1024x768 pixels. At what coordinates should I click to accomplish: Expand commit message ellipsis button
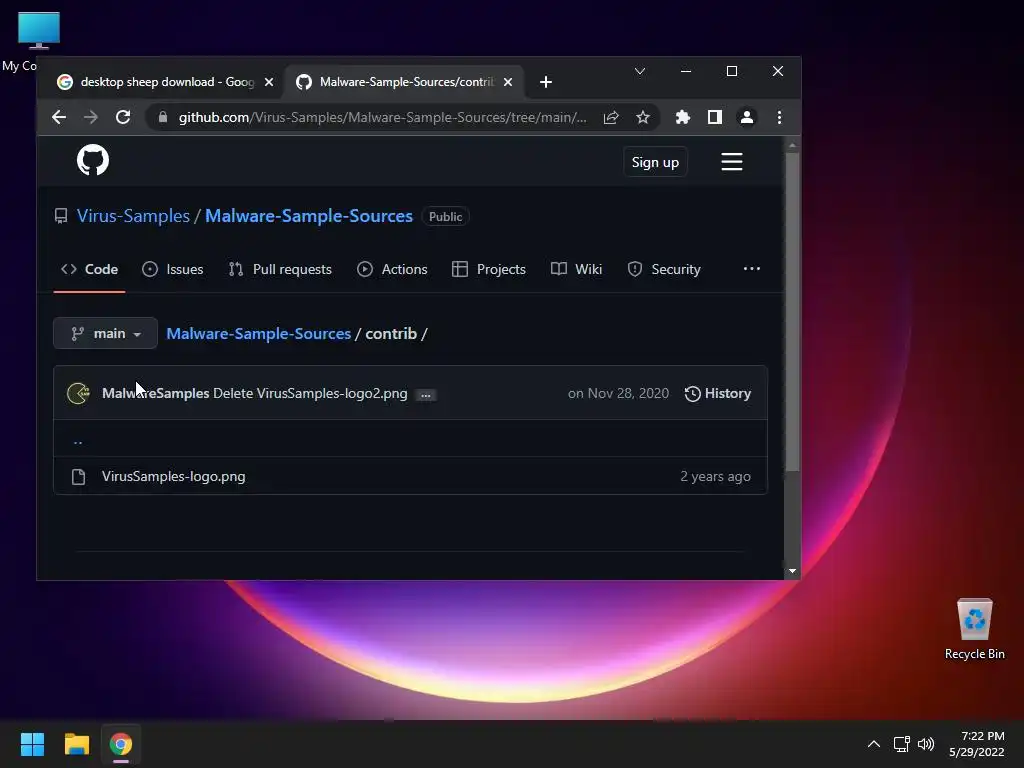pyautogui.click(x=426, y=395)
